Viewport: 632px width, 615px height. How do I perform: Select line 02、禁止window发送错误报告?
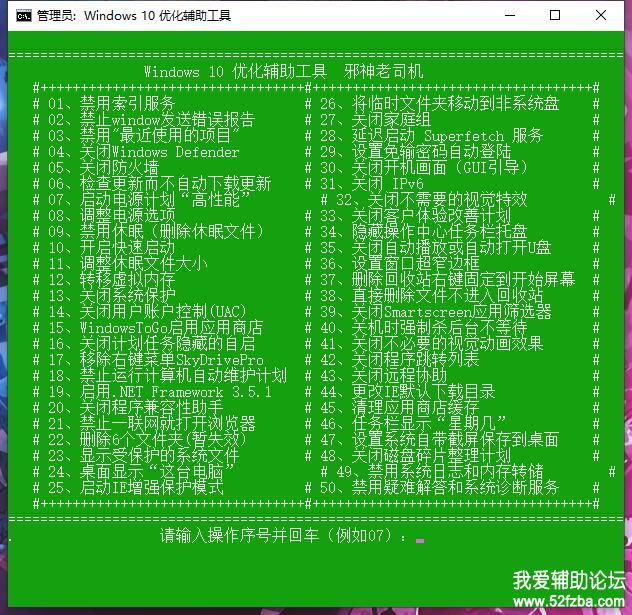coord(152,120)
